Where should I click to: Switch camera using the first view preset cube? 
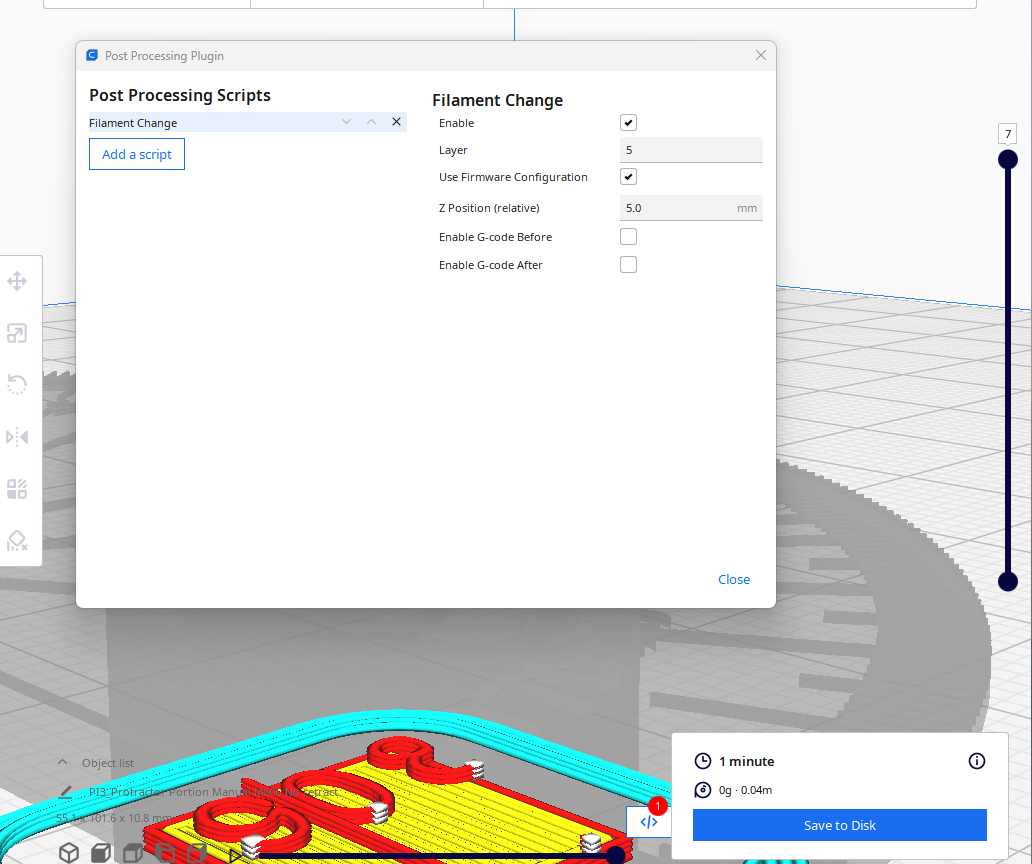click(68, 853)
